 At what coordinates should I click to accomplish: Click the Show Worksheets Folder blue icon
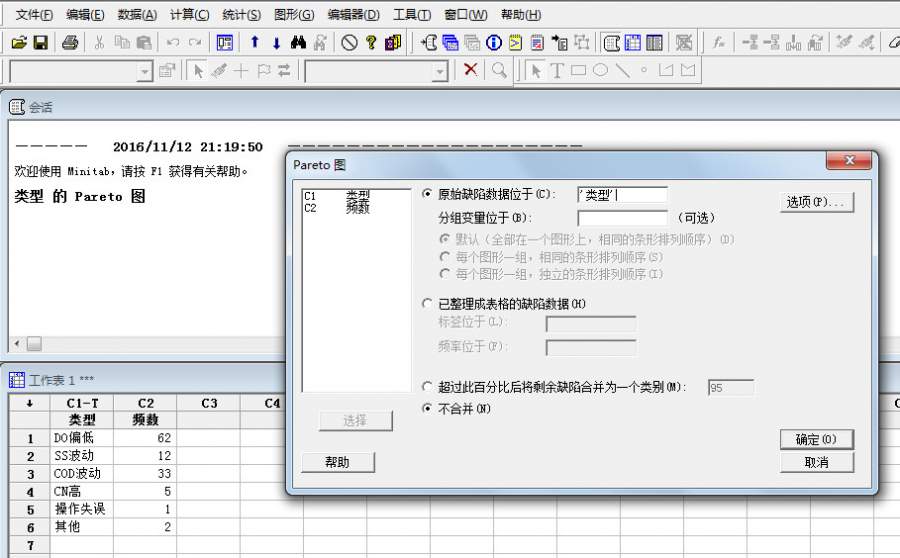[450, 42]
